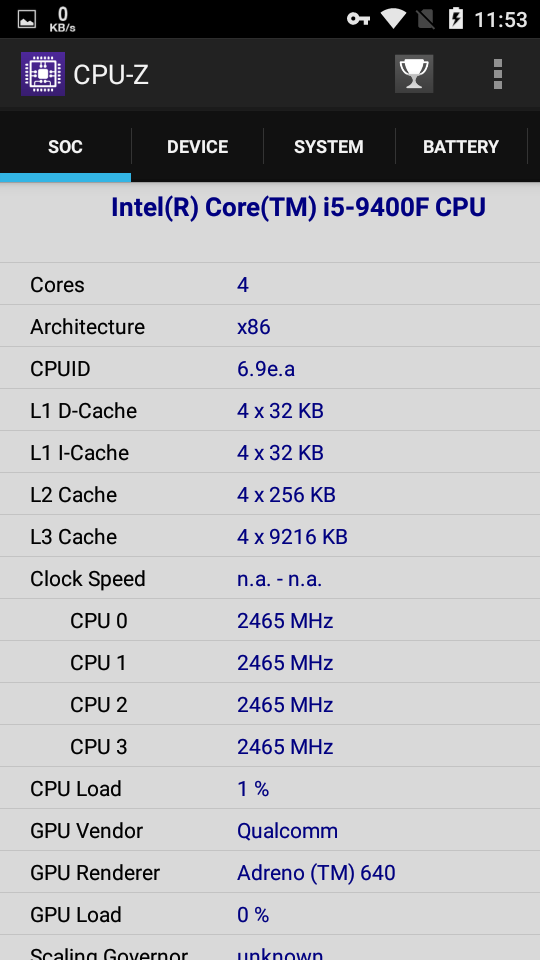Select the GPU Vendor Qualcomm row
Viewport: 540px width, 960px height.
tap(270, 831)
